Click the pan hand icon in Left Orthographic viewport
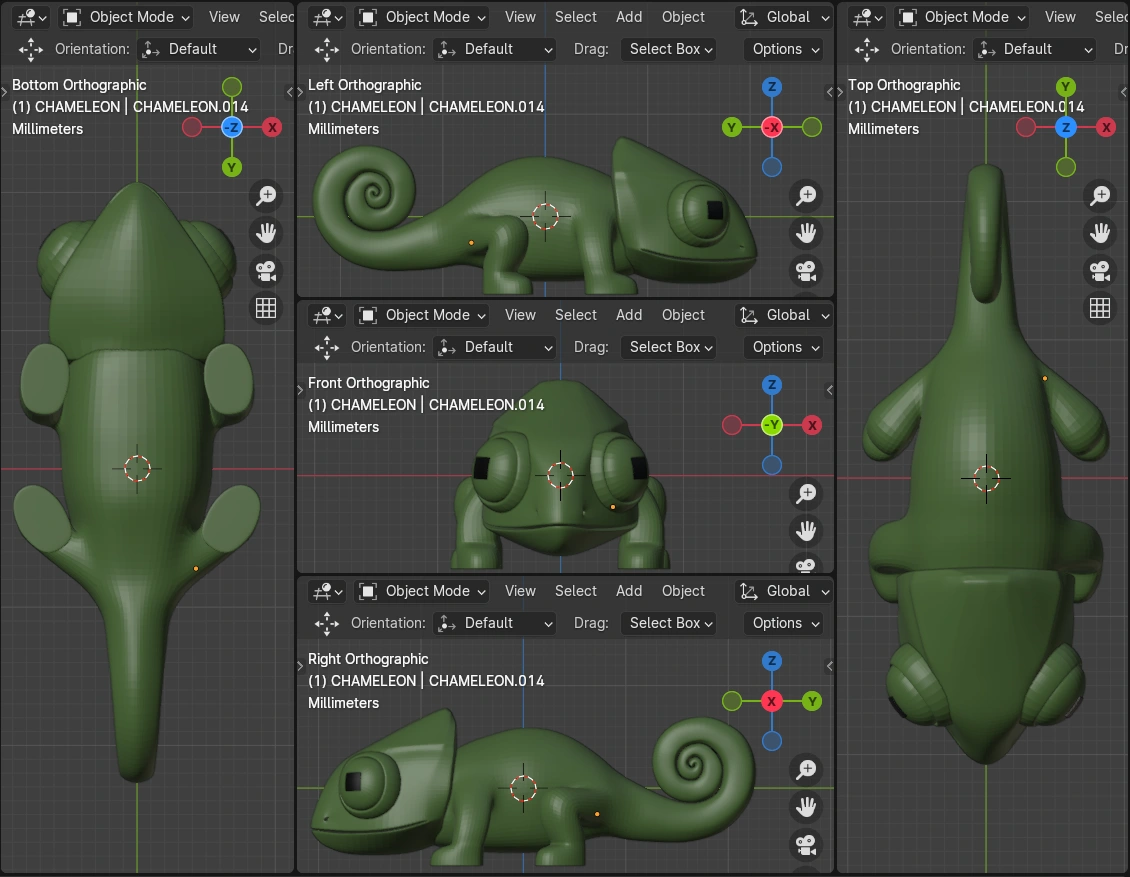1130x877 pixels. [x=806, y=233]
